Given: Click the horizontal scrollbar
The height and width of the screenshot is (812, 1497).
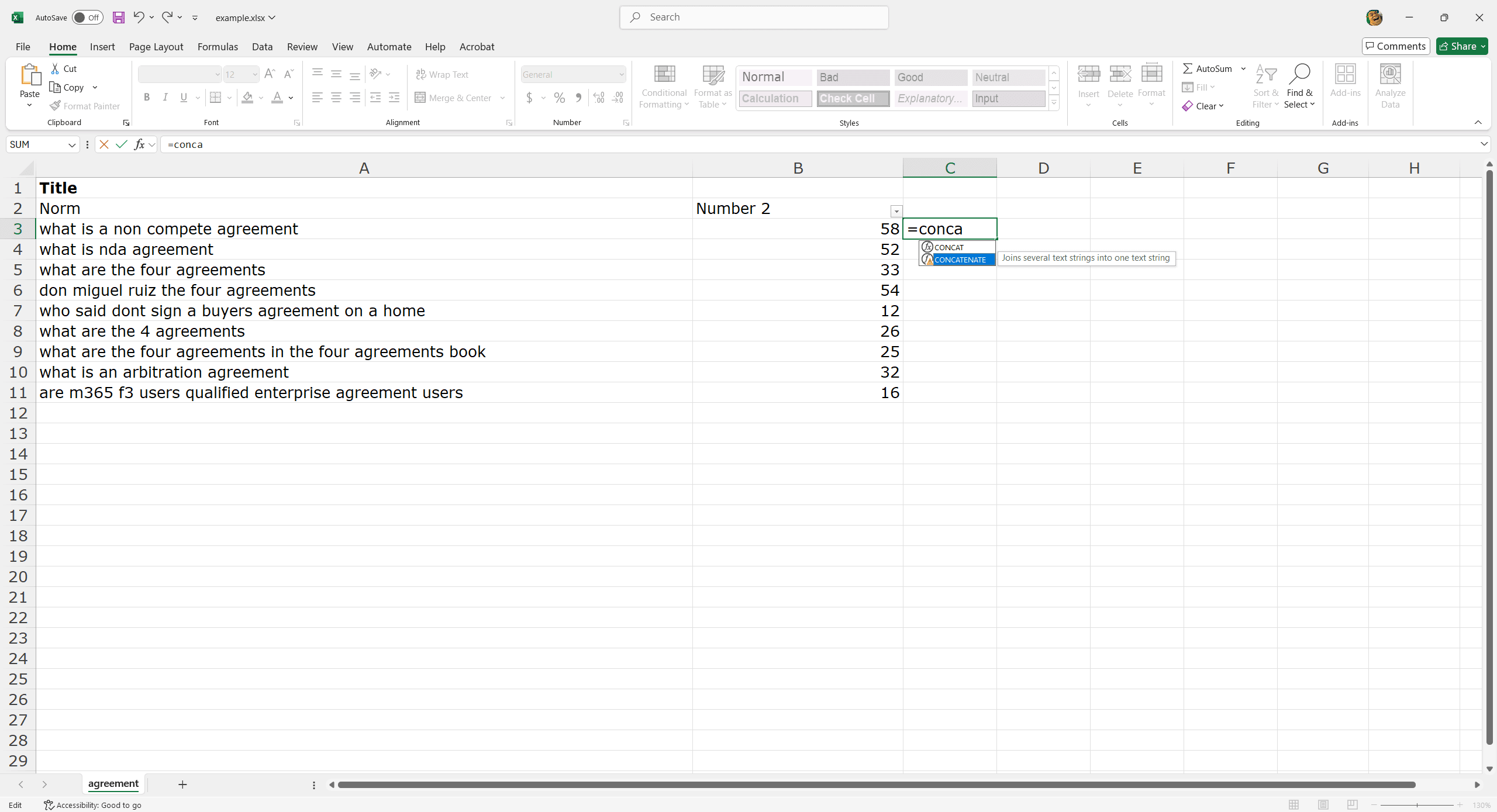Looking at the screenshot, I should (876, 785).
